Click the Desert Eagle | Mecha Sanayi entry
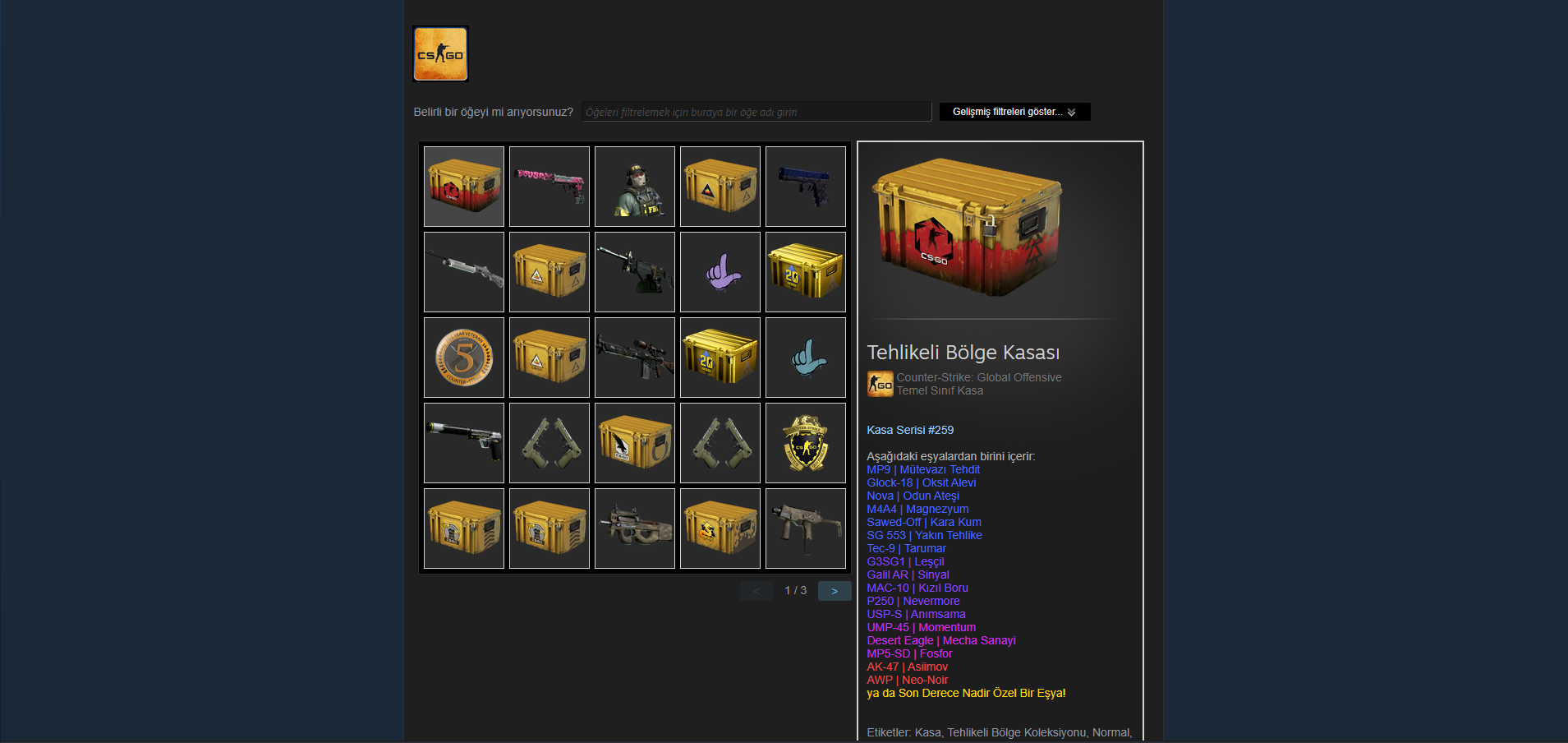Image resolution: width=1568 pixels, height=743 pixels. 941,640
